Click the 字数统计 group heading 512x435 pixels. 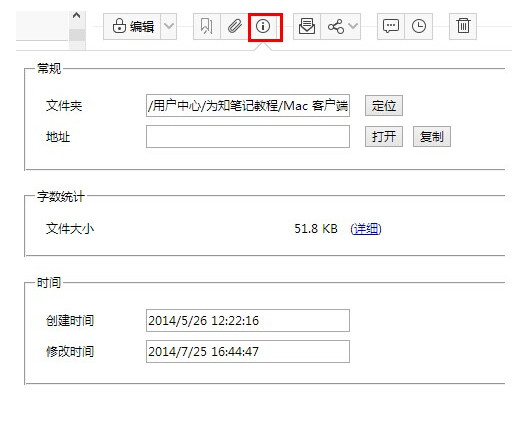pos(61,196)
